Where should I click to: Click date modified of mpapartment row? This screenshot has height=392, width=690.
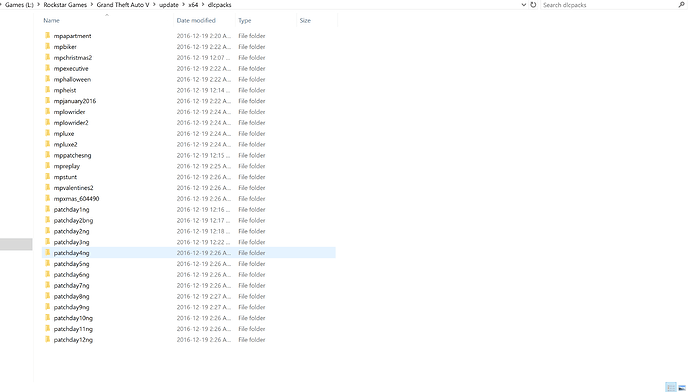204,36
